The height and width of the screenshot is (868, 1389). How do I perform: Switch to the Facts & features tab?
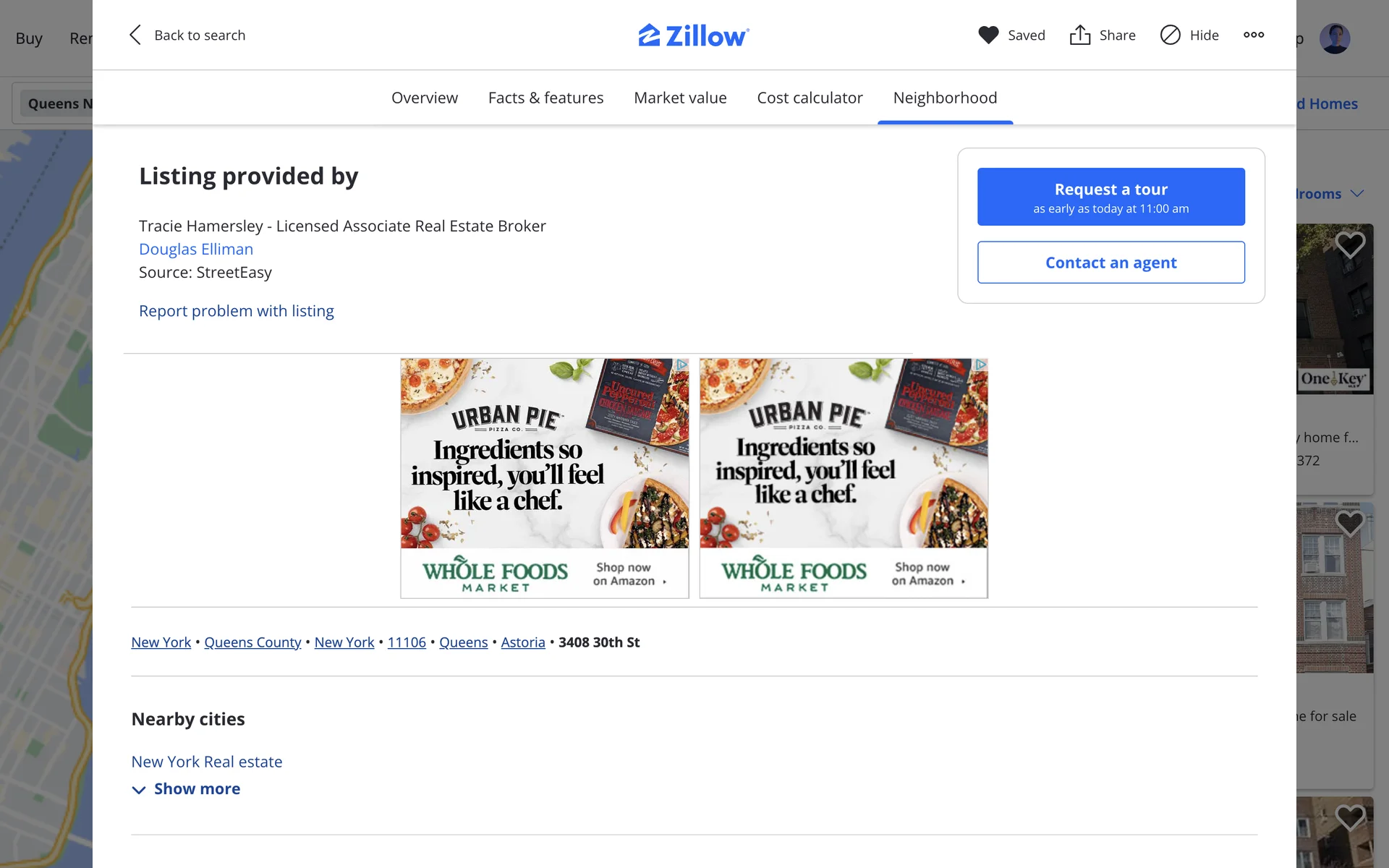coord(545,98)
